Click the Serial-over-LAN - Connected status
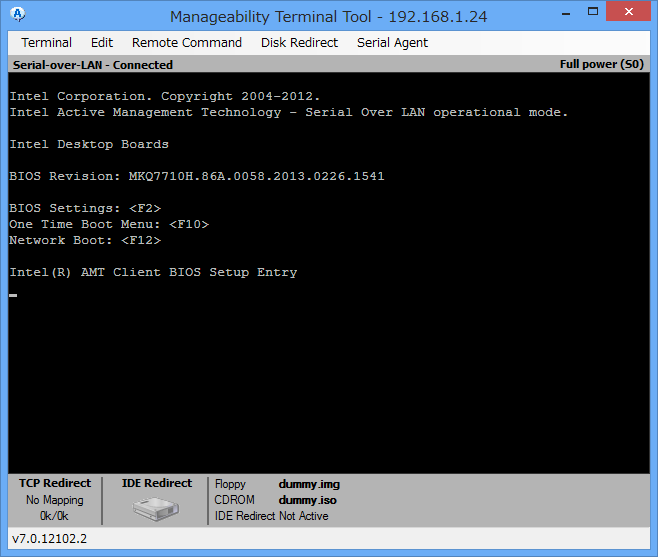 coord(93,65)
